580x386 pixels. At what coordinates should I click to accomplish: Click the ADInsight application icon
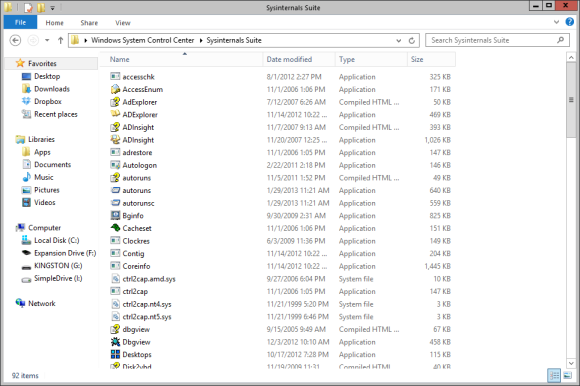(x=115, y=140)
